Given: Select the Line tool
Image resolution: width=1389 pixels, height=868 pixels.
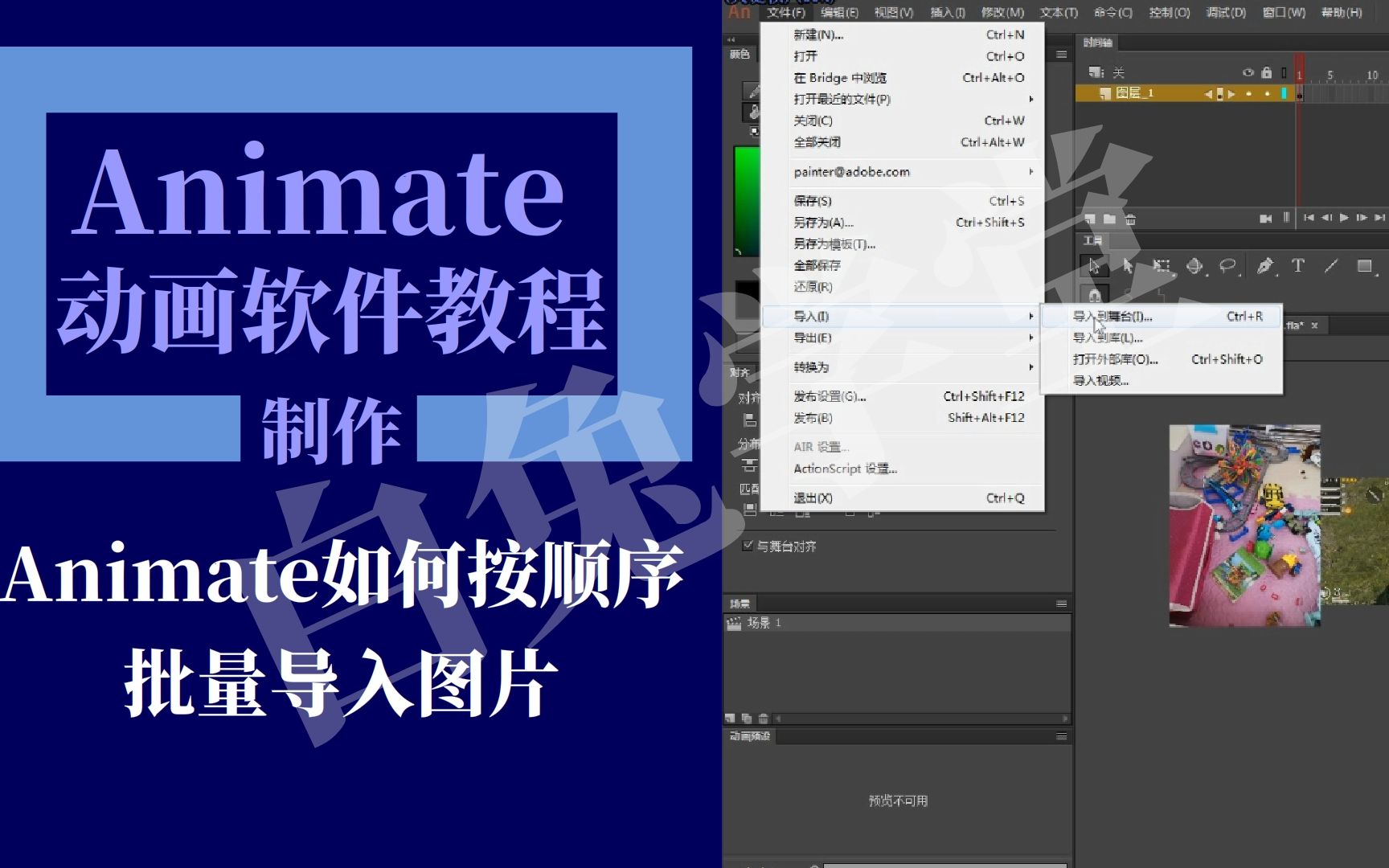Looking at the screenshot, I should (1332, 266).
